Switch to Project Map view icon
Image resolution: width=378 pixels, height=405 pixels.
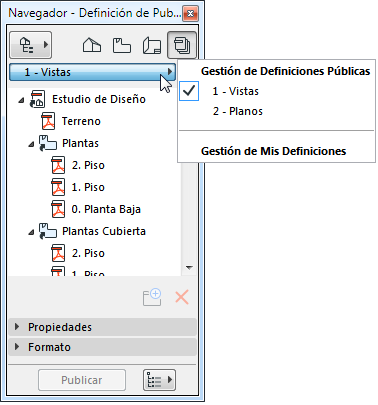[92, 45]
